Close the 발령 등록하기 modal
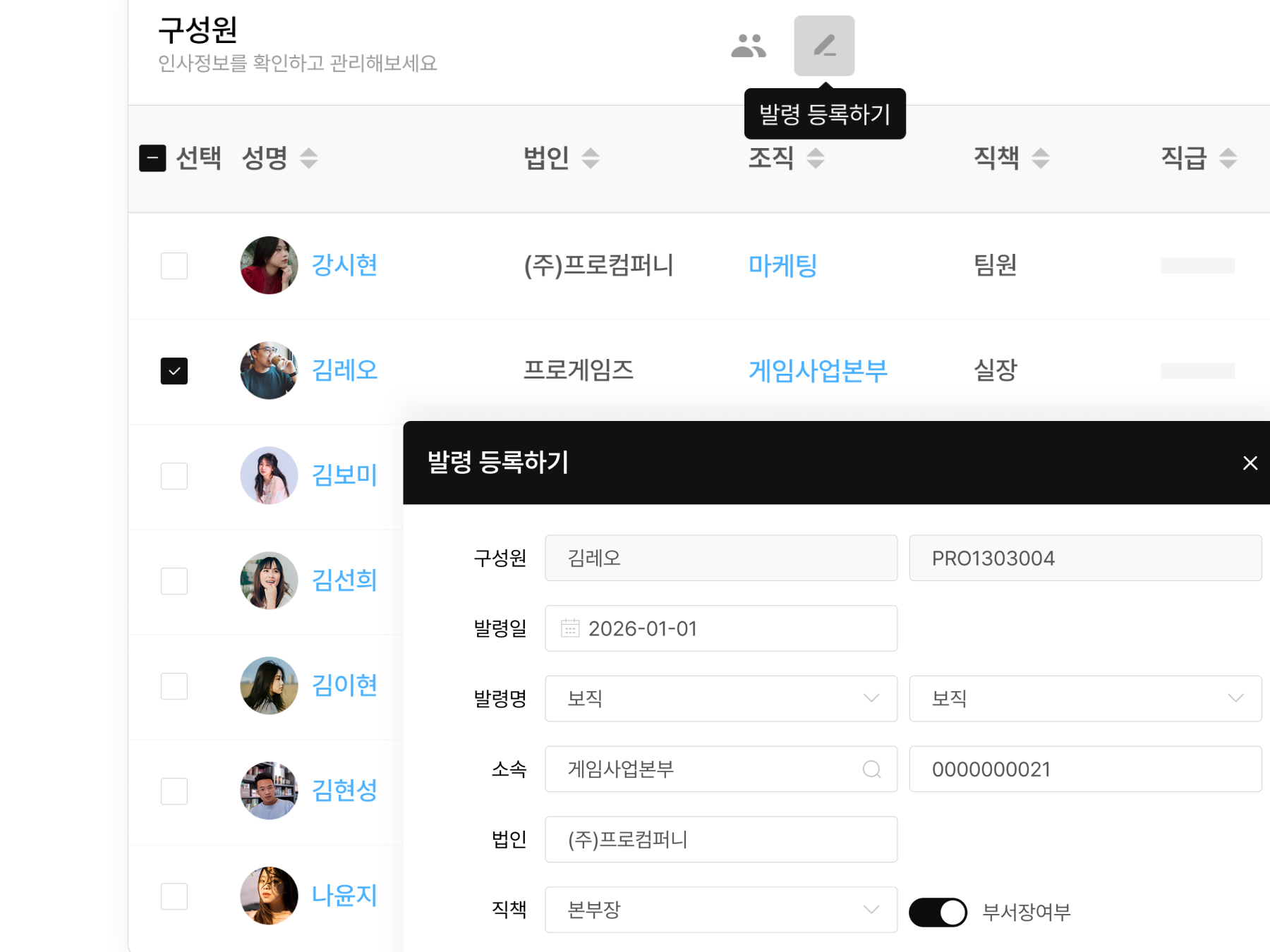 (x=1250, y=463)
